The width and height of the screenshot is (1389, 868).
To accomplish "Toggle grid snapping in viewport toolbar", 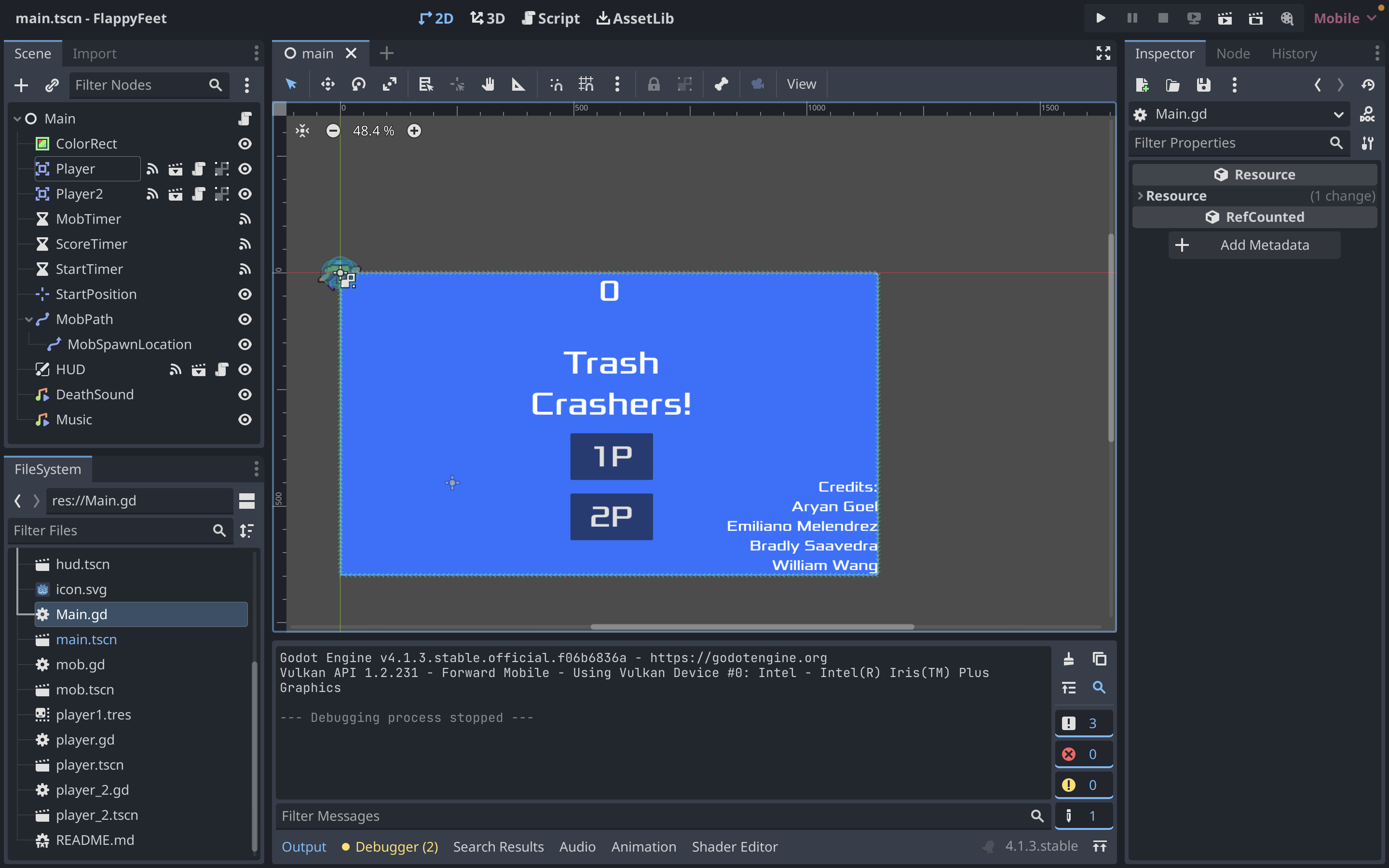I will 586,84.
